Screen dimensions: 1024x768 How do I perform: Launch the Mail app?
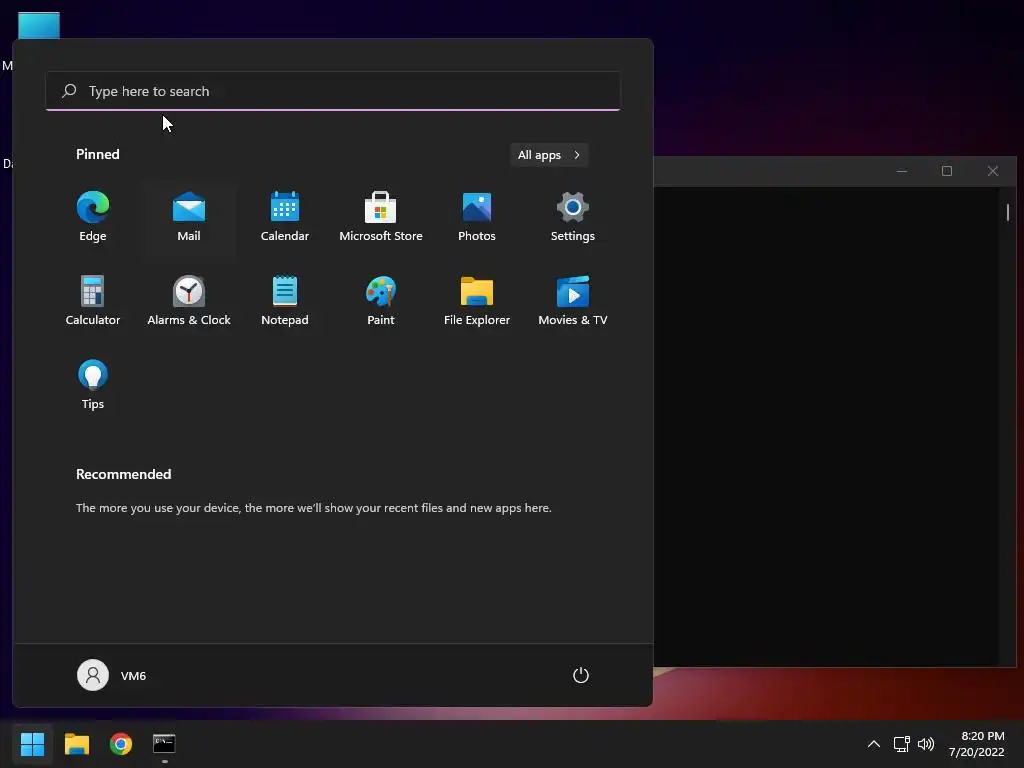(x=189, y=217)
